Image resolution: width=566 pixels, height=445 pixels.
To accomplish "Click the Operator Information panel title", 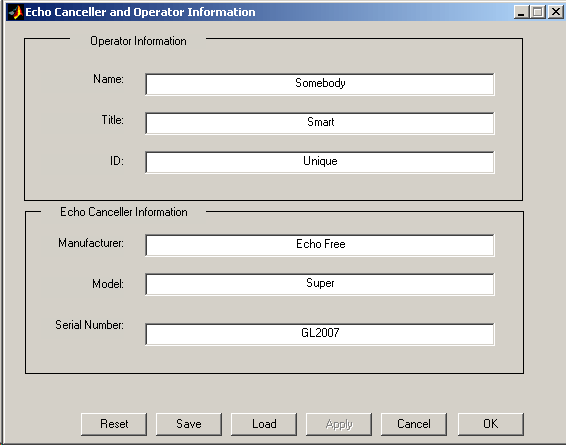I will click(138, 41).
